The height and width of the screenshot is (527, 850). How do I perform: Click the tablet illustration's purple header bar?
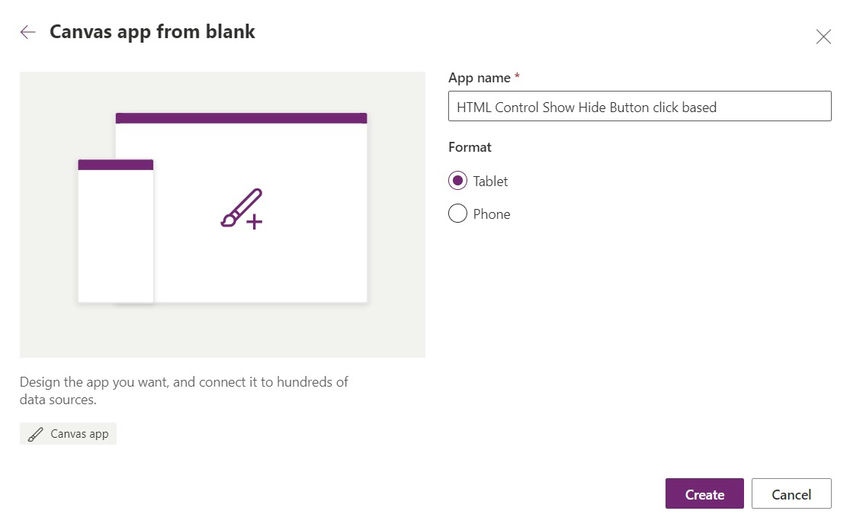pyautogui.click(x=241, y=118)
